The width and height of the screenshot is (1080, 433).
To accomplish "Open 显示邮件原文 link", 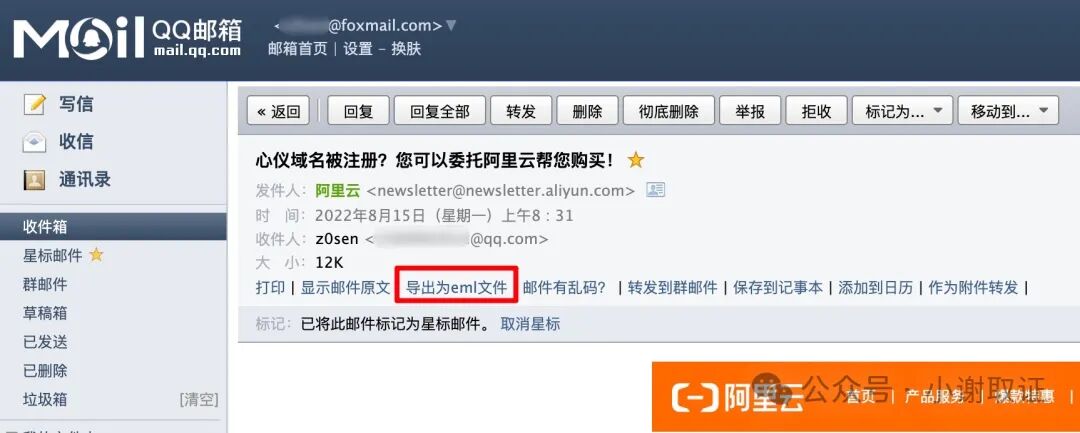I will [346, 288].
